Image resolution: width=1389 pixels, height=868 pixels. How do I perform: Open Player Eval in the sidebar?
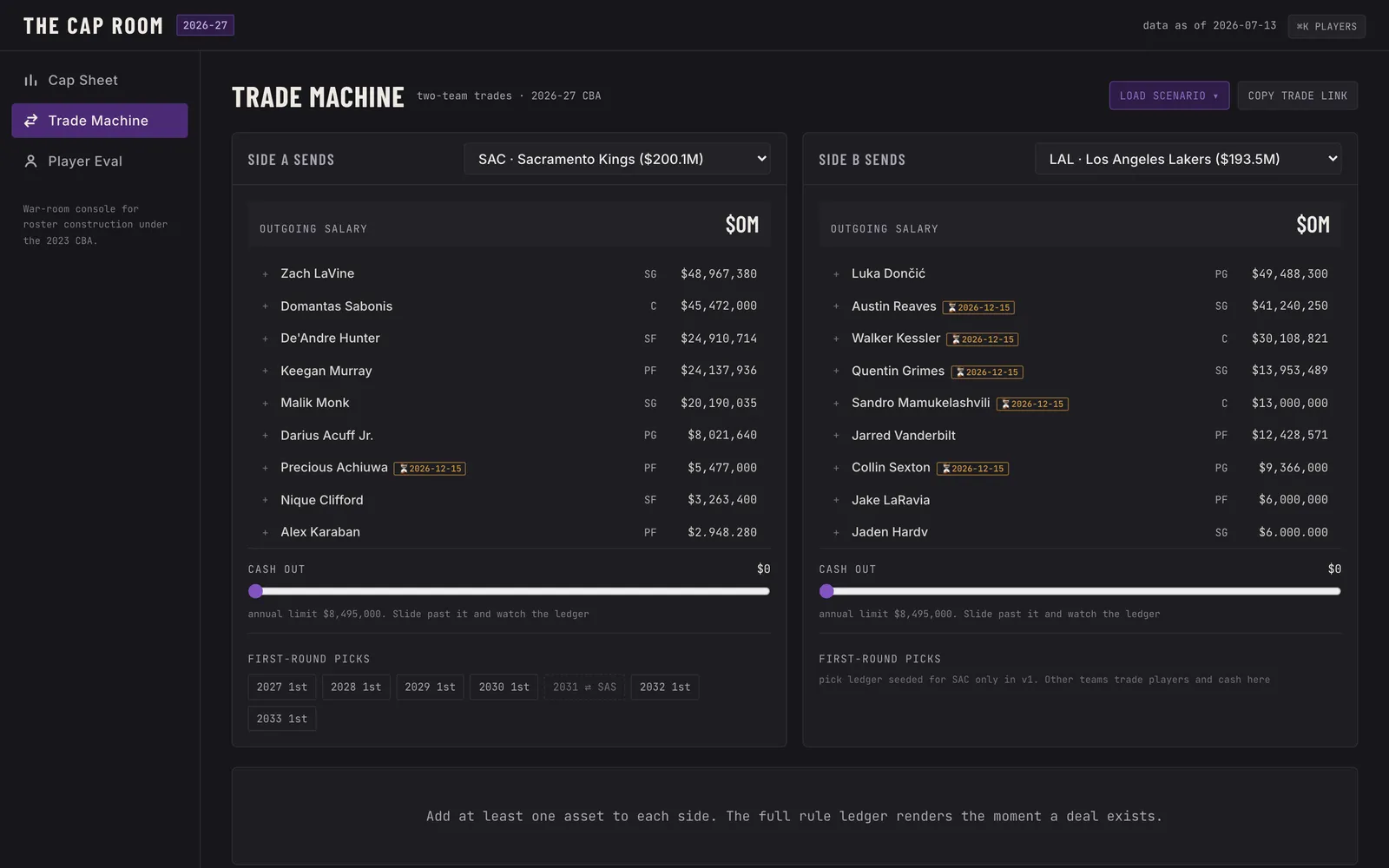coord(100,161)
